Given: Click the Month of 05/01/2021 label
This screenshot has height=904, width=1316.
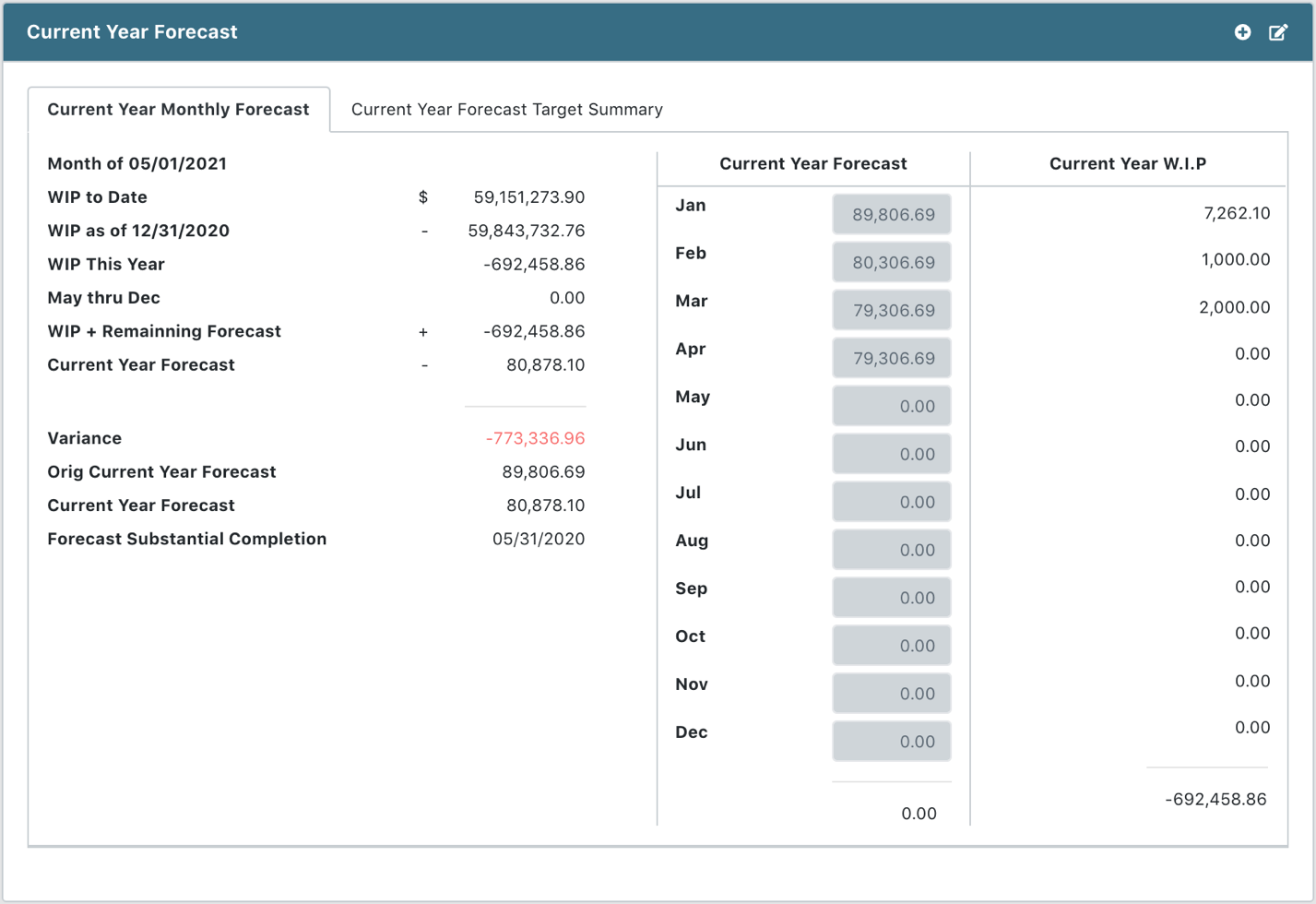Looking at the screenshot, I should coord(137,164).
